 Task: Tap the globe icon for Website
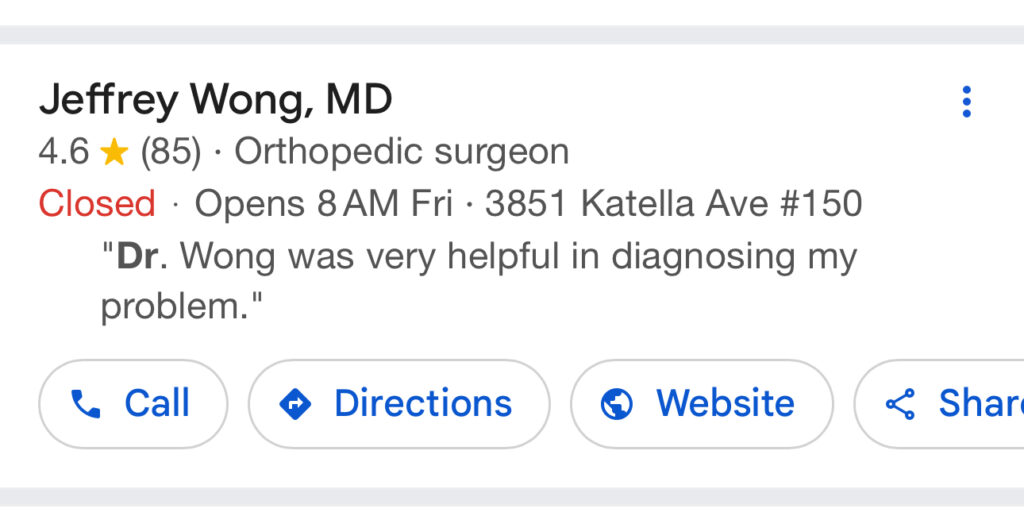(617, 404)
